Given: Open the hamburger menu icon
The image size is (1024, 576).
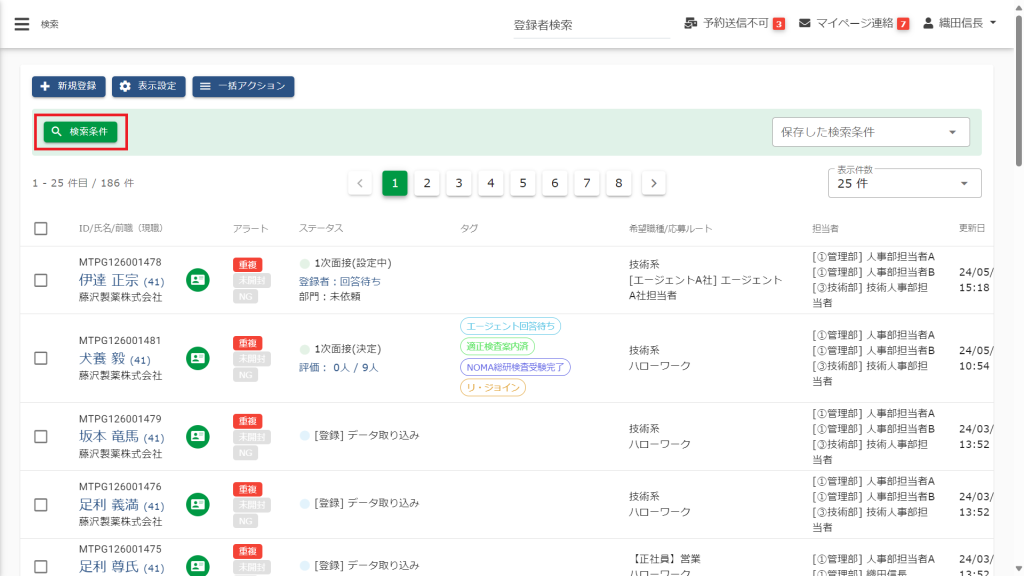Looking at the screenshot, I should (22, 24).
